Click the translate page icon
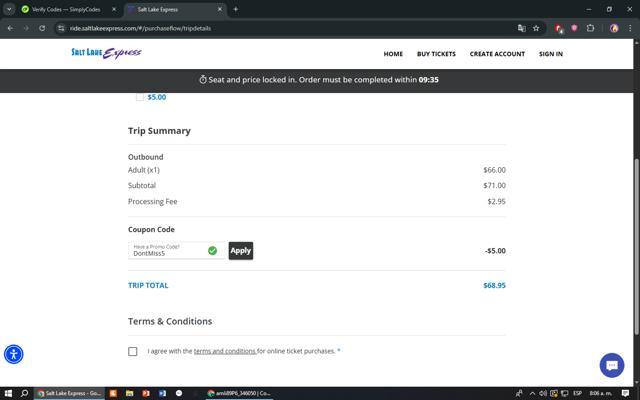The image size is (640, 400). pyautogui.click(x=521, y=28)
